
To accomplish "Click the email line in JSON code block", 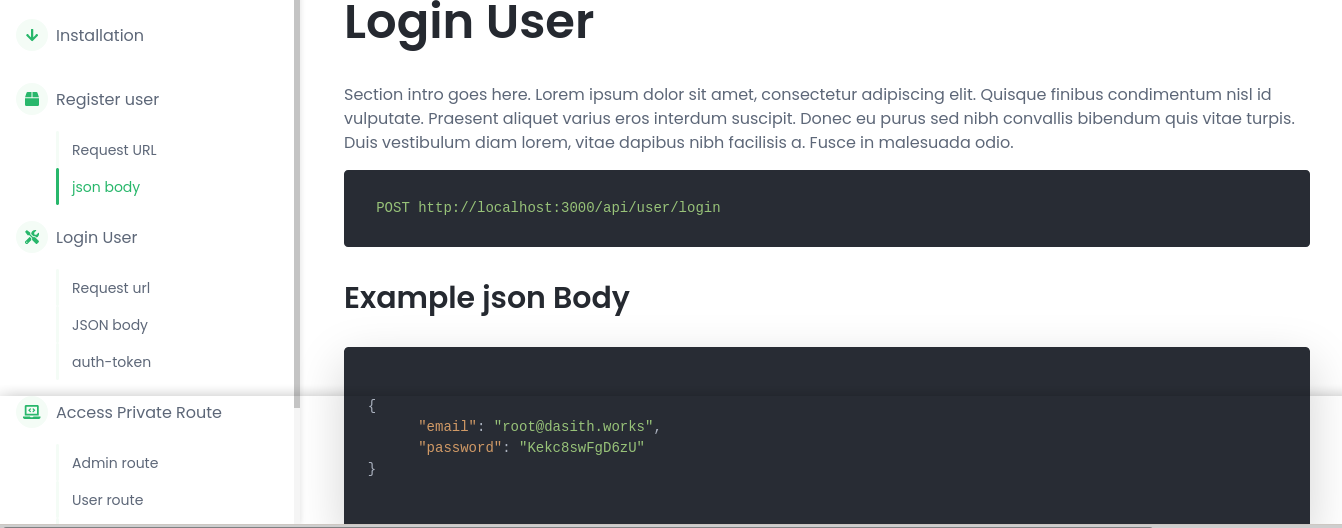I will point(540,427).
